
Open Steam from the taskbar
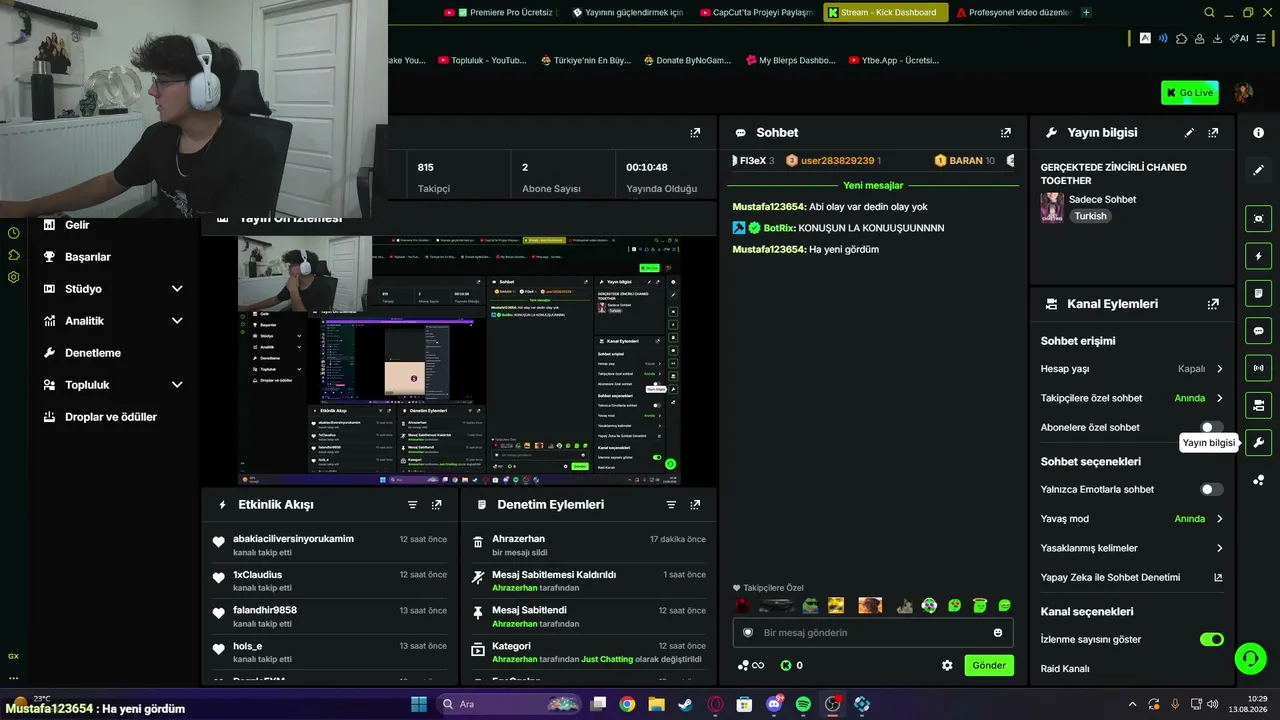pos(686,704)
